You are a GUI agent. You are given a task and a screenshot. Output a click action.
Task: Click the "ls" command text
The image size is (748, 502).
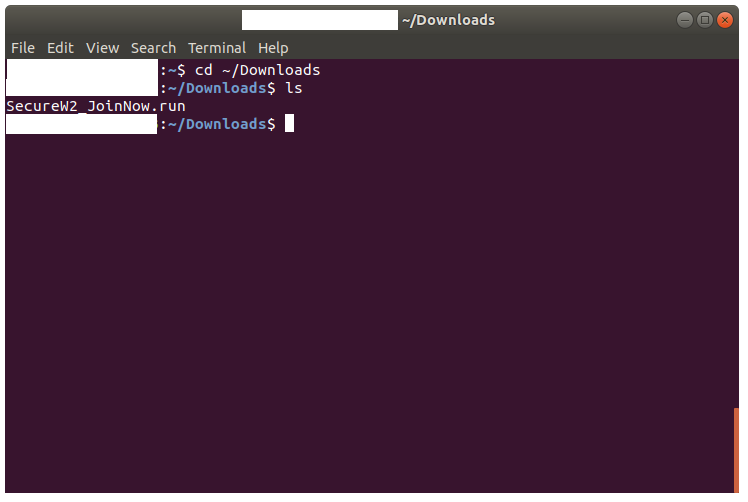click(294, 88)
